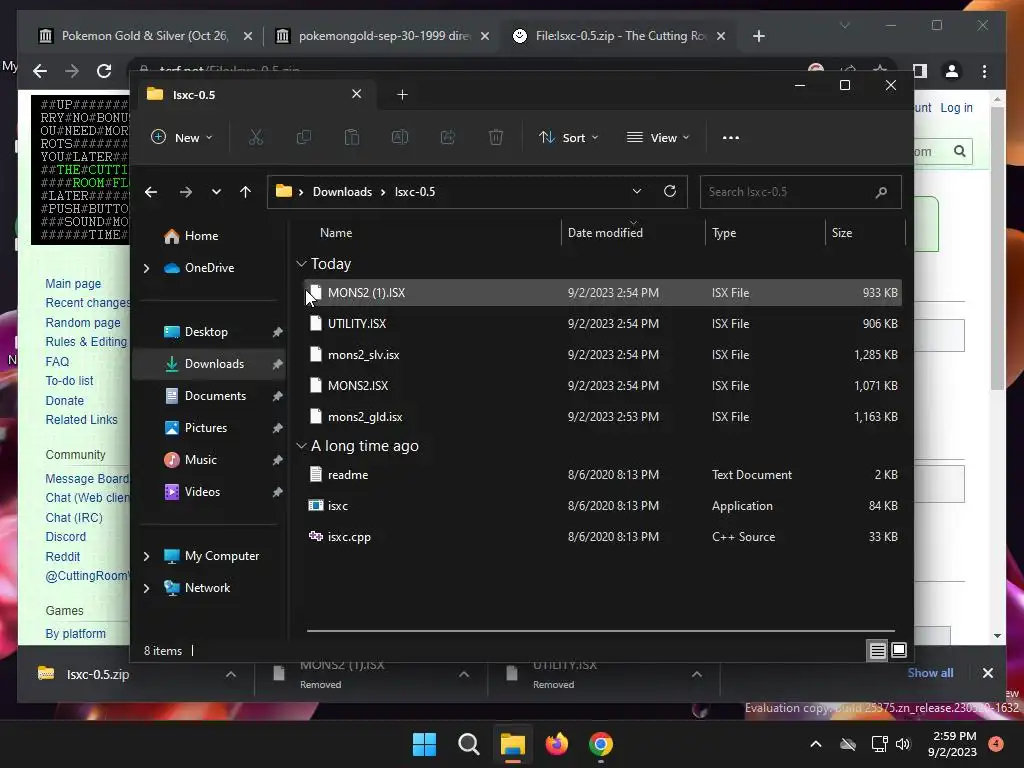
Task: Switch to Pokemon Gold & Silver Chrome tab
Action: coord(145,36)
